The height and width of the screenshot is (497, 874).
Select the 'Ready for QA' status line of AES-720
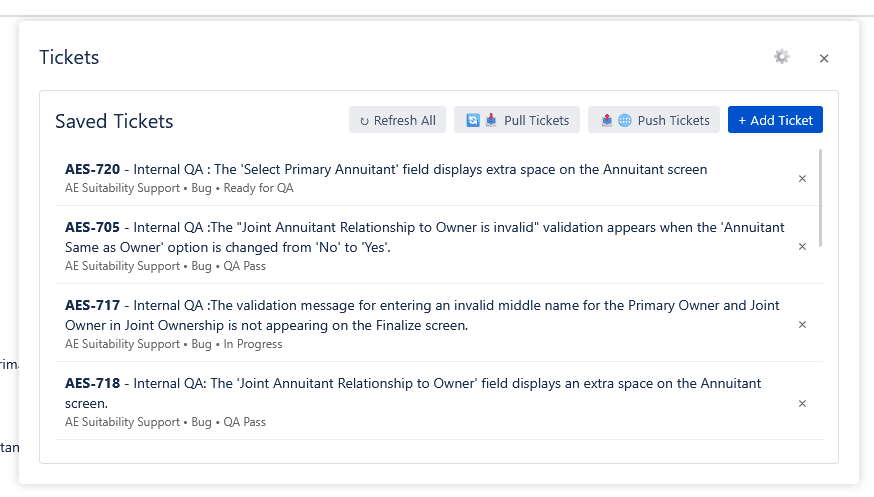point(179,188)
